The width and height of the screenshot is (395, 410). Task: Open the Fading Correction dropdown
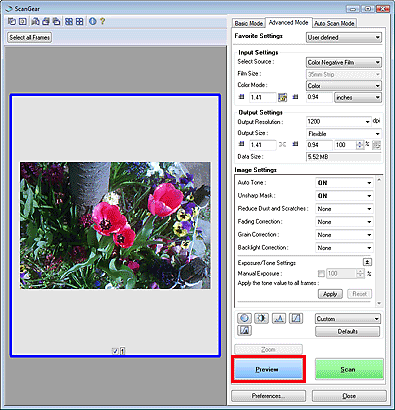pyautogui.click(x=344, y=222)
